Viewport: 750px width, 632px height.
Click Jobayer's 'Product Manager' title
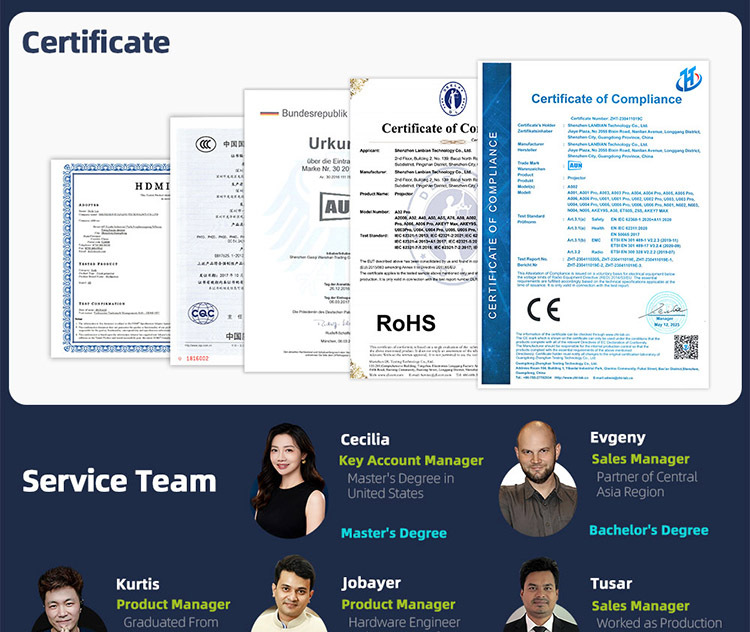(x=398, y=604)
